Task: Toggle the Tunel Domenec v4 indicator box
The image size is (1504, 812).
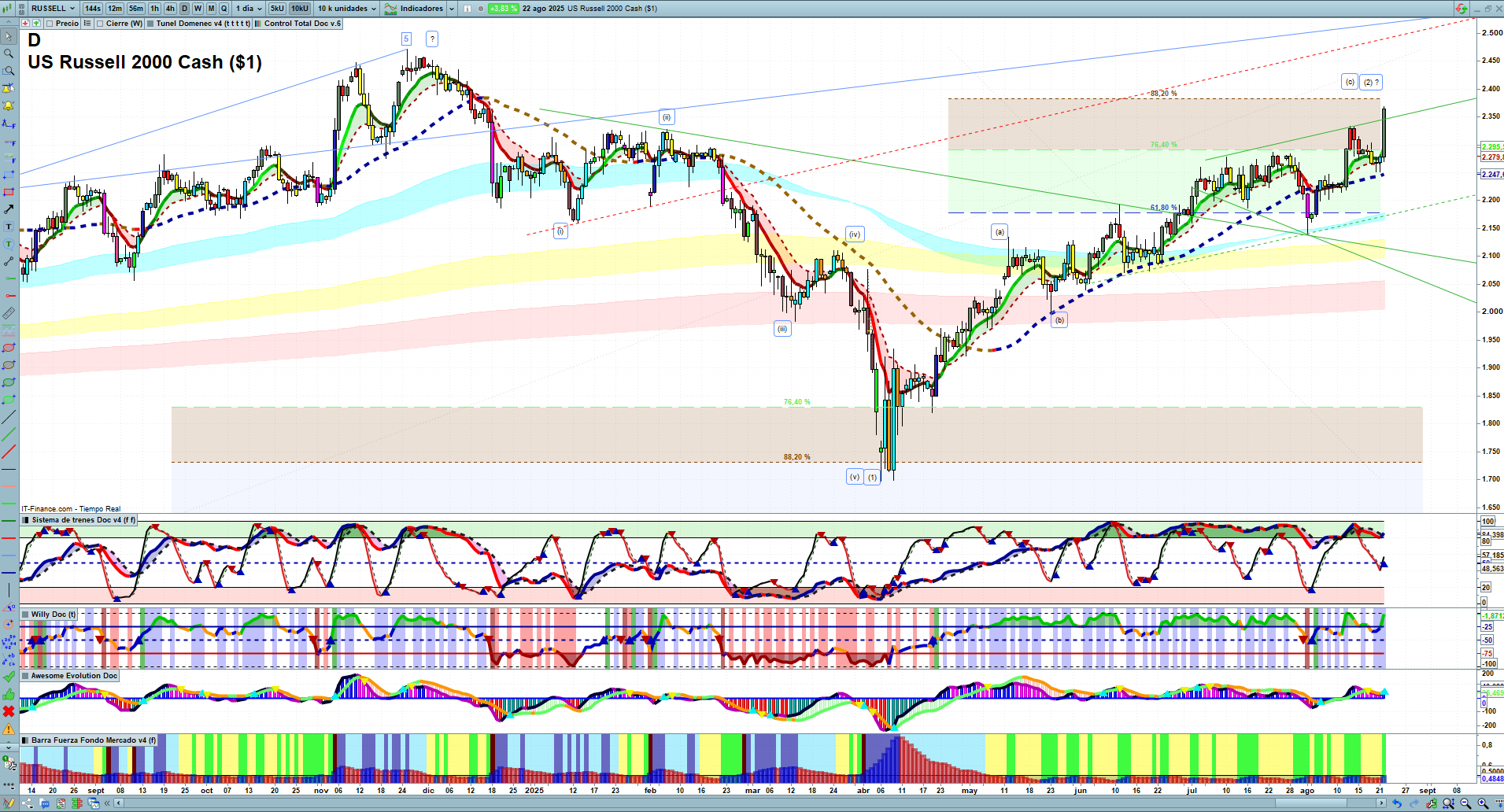Action: (151, 24)
